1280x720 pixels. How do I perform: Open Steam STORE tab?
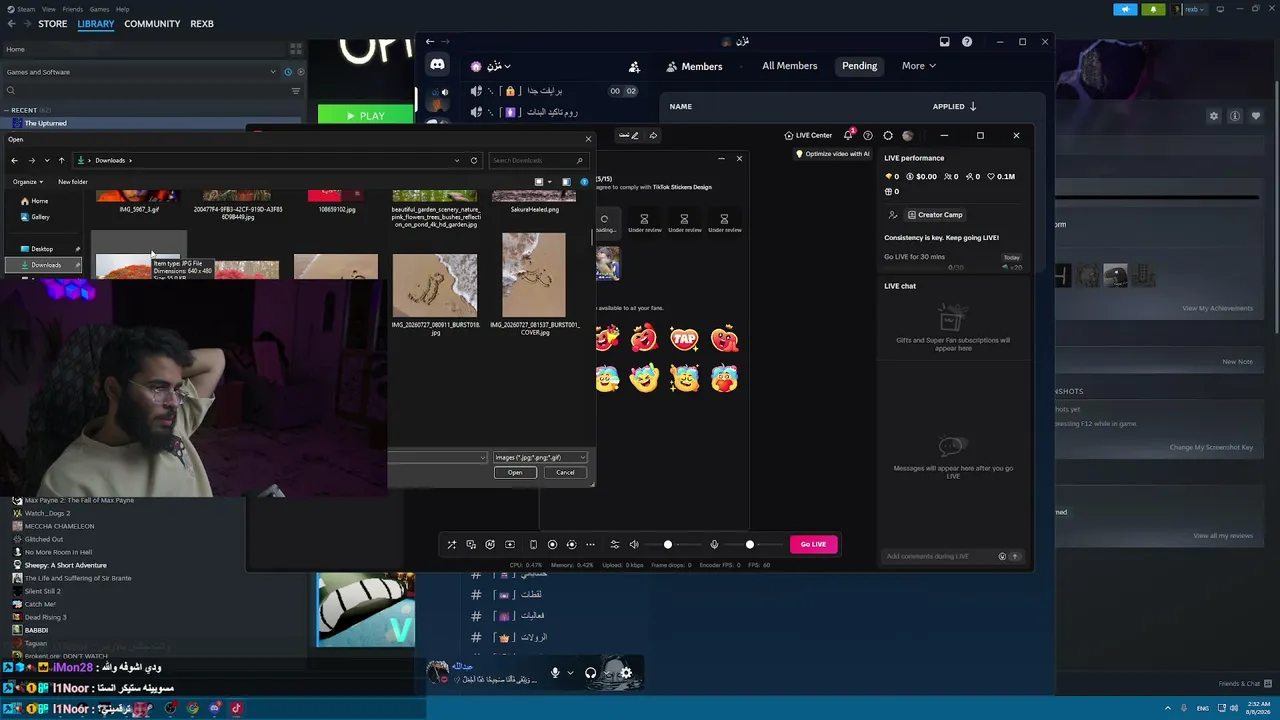(53, 24)
